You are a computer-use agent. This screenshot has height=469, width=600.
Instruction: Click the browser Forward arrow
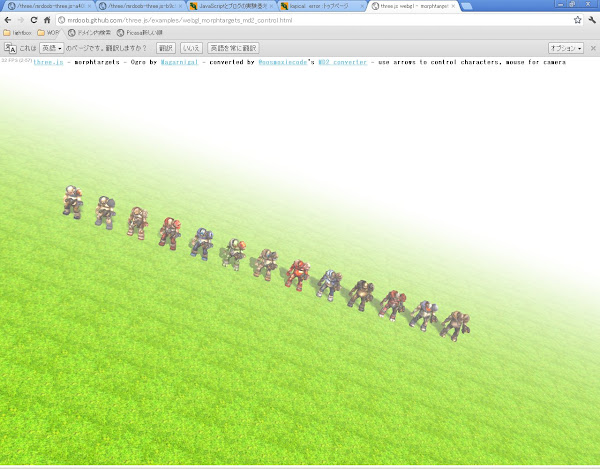point(21,20)
